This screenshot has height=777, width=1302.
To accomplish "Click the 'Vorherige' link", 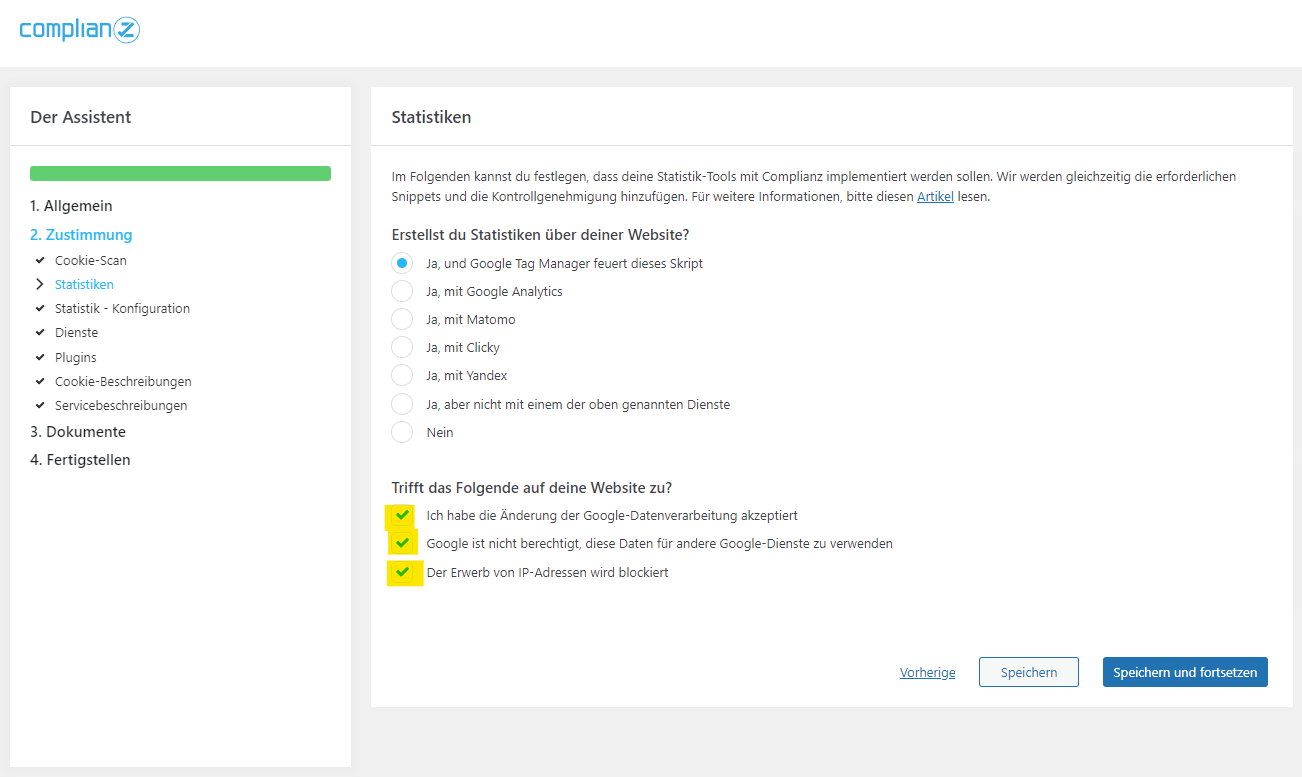I will [927, 672].
